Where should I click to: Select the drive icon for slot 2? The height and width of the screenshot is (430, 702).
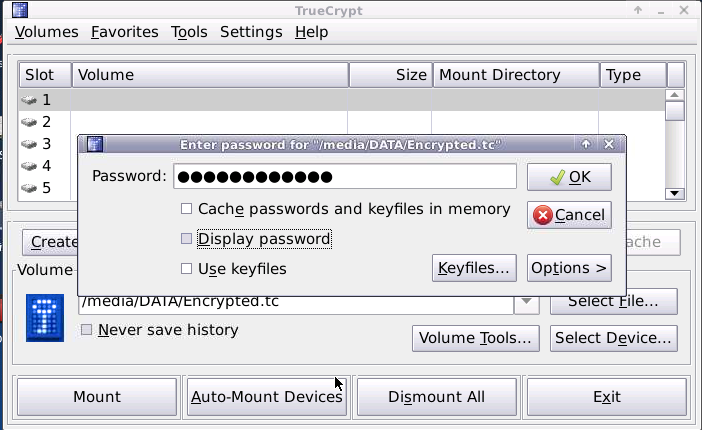pos(30,122)
